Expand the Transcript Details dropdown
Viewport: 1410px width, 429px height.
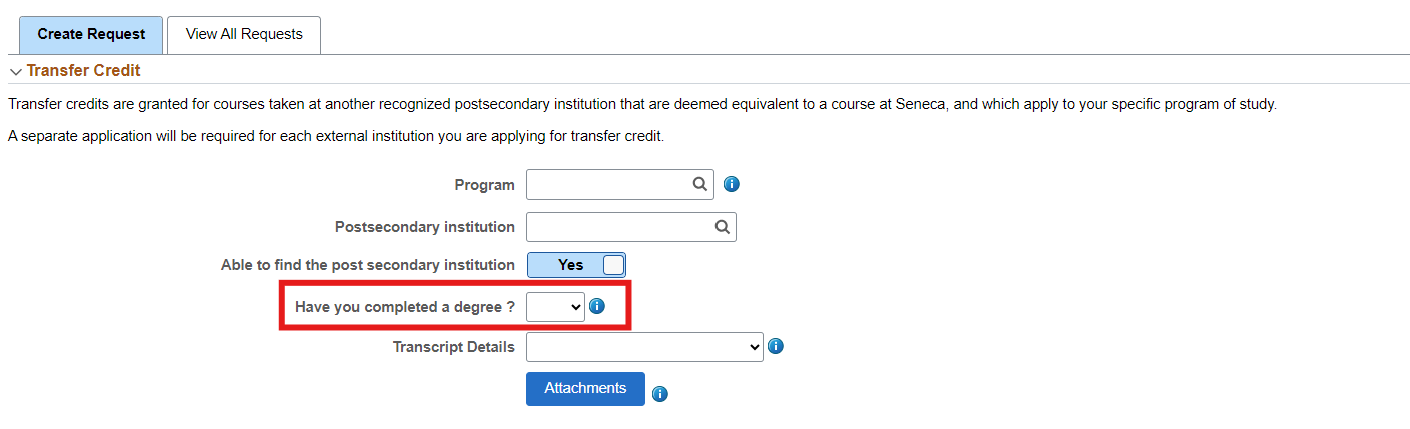pos(644,347)
